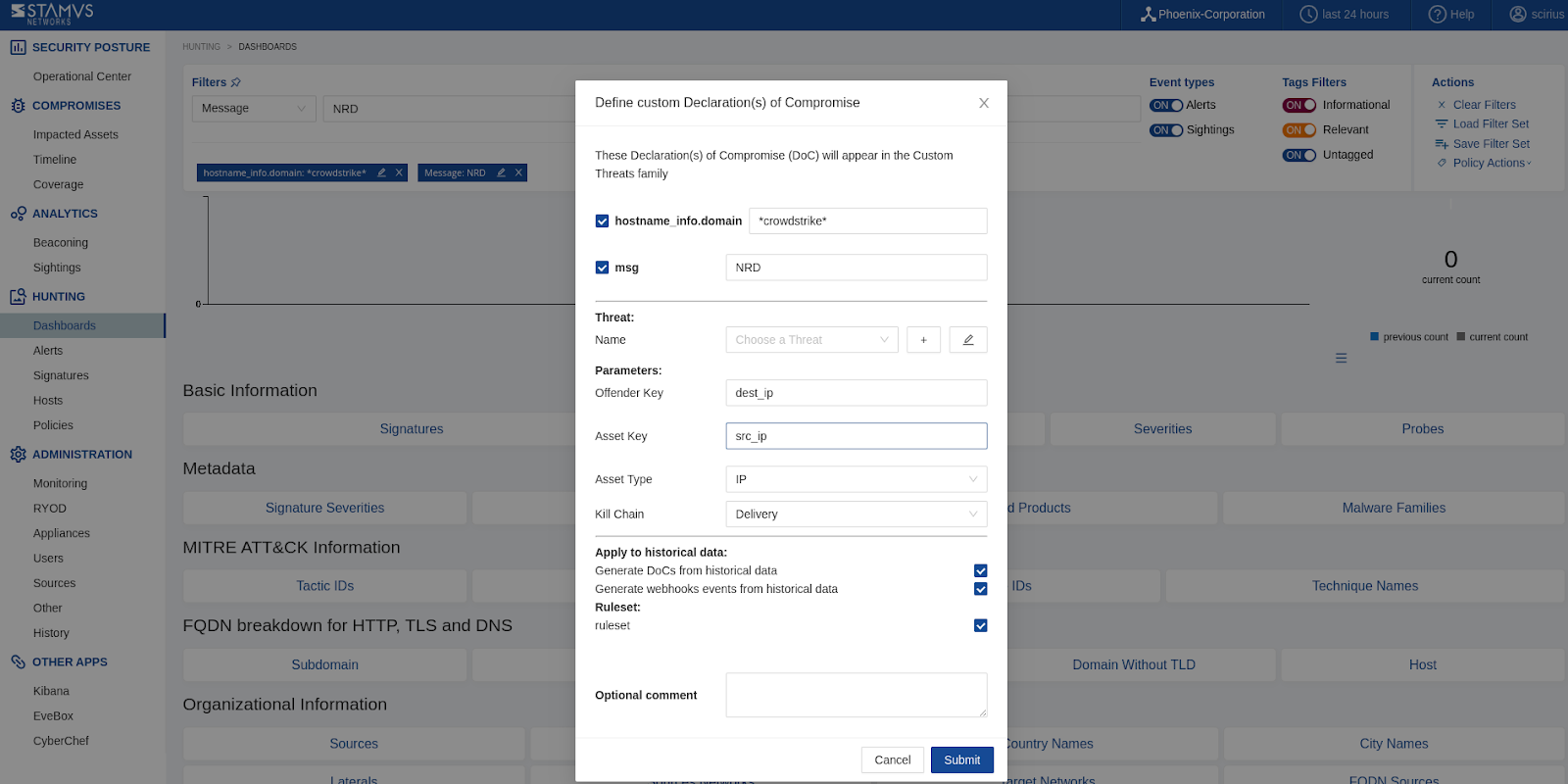Click the plus button to add a Threat
The height and width of the screenshot is (784, 1568).
click(x=923, y=340)
